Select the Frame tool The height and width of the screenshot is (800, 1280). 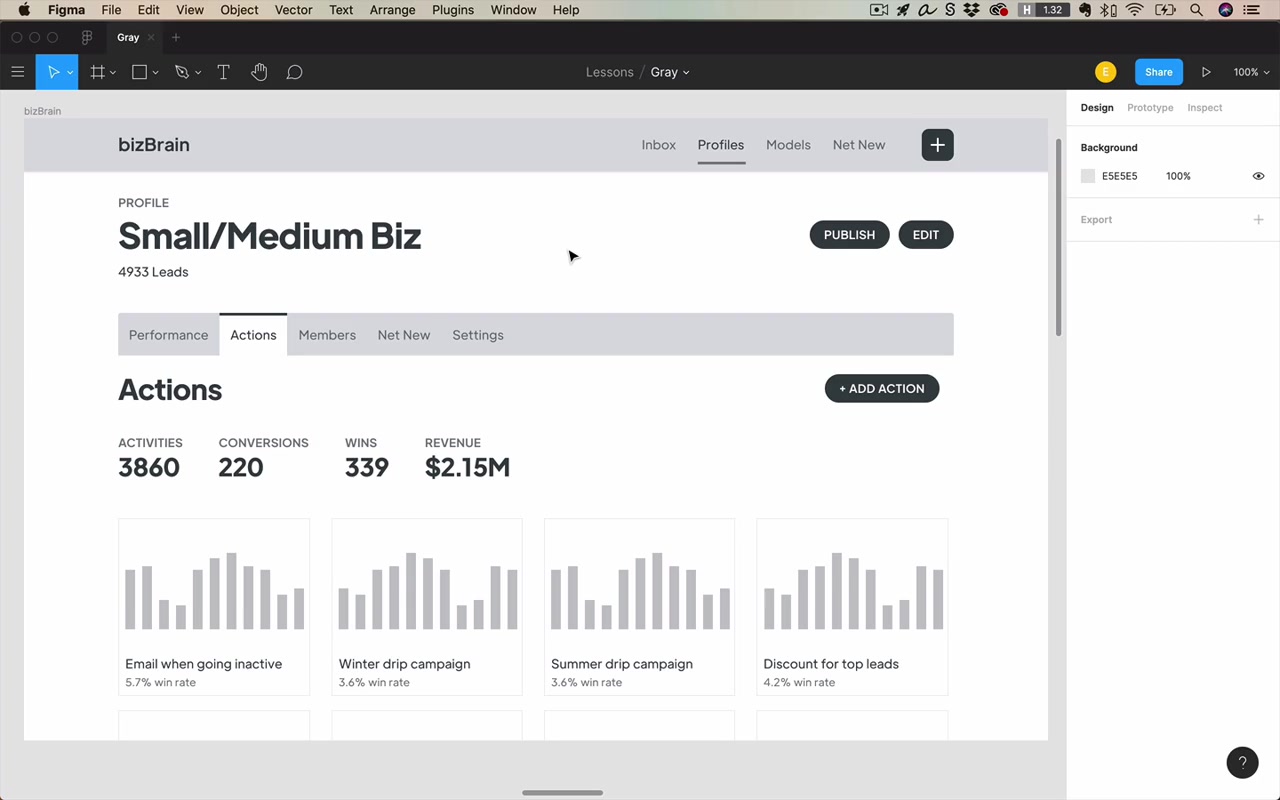[x=97, y=72]
